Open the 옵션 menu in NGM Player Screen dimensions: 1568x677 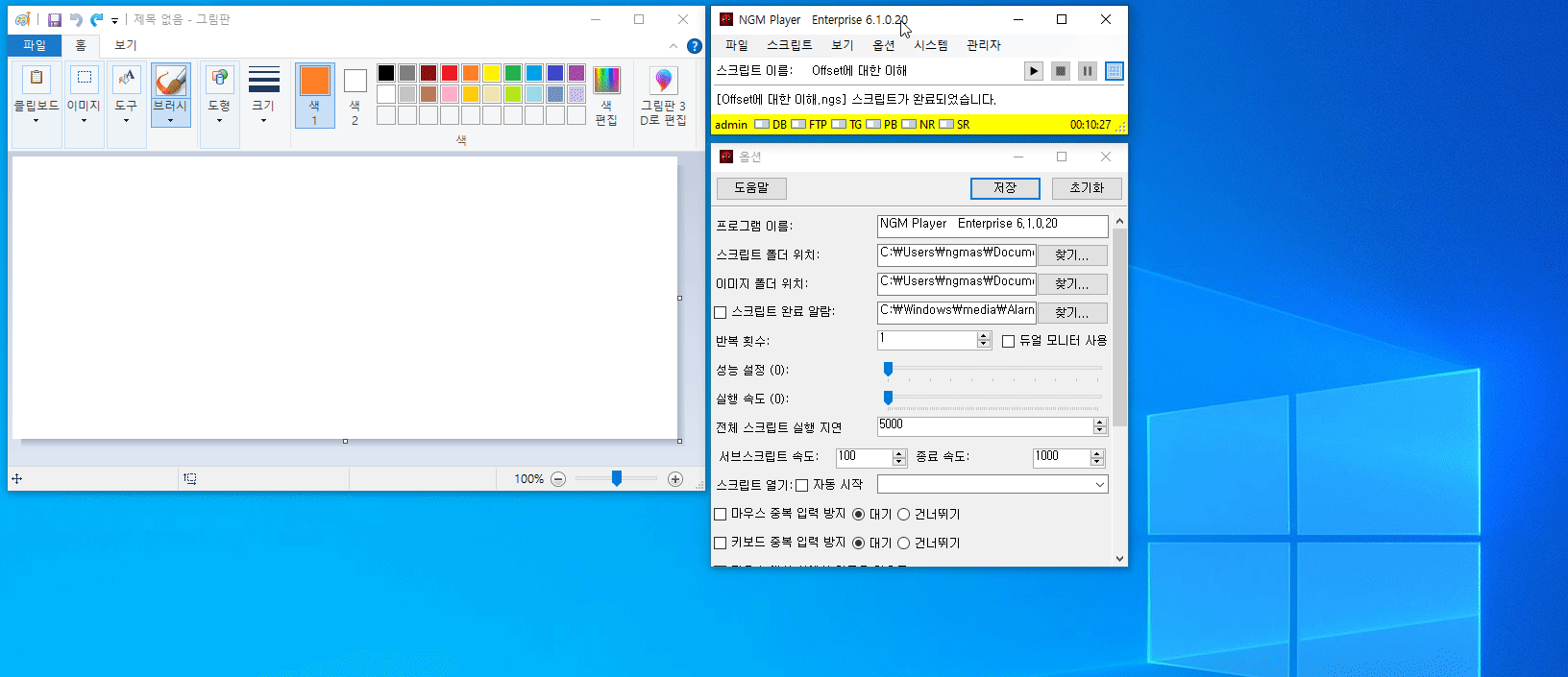pyautogui.click(x=884, y=45)
